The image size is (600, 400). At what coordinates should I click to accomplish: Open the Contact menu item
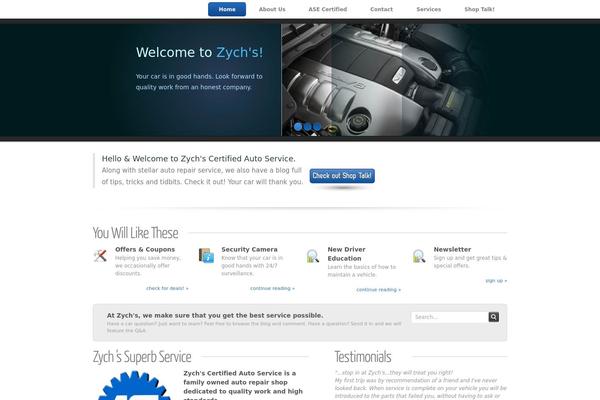381,9
